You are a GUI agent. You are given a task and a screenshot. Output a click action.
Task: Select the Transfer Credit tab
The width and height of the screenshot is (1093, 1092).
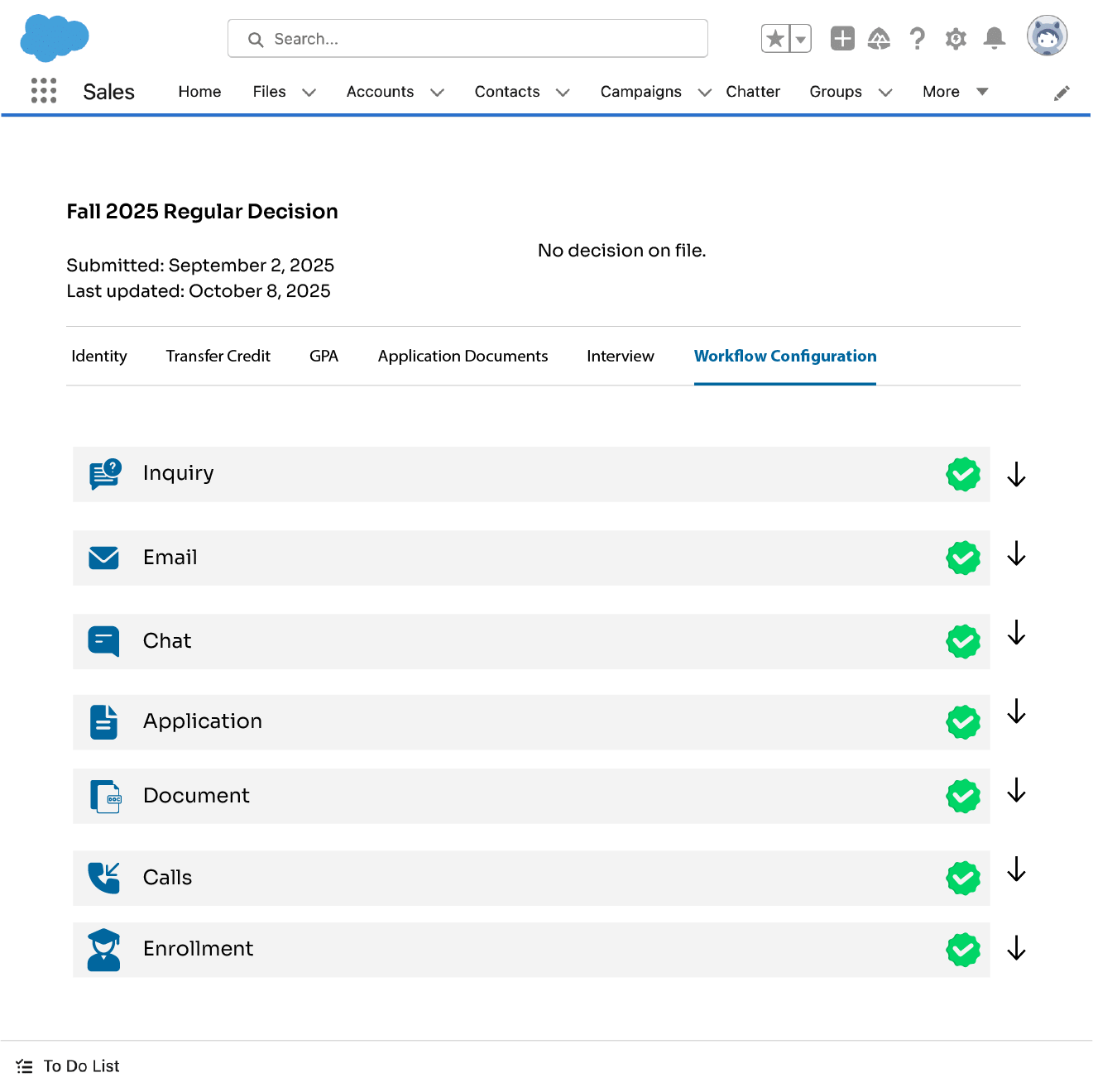[218, 357]
